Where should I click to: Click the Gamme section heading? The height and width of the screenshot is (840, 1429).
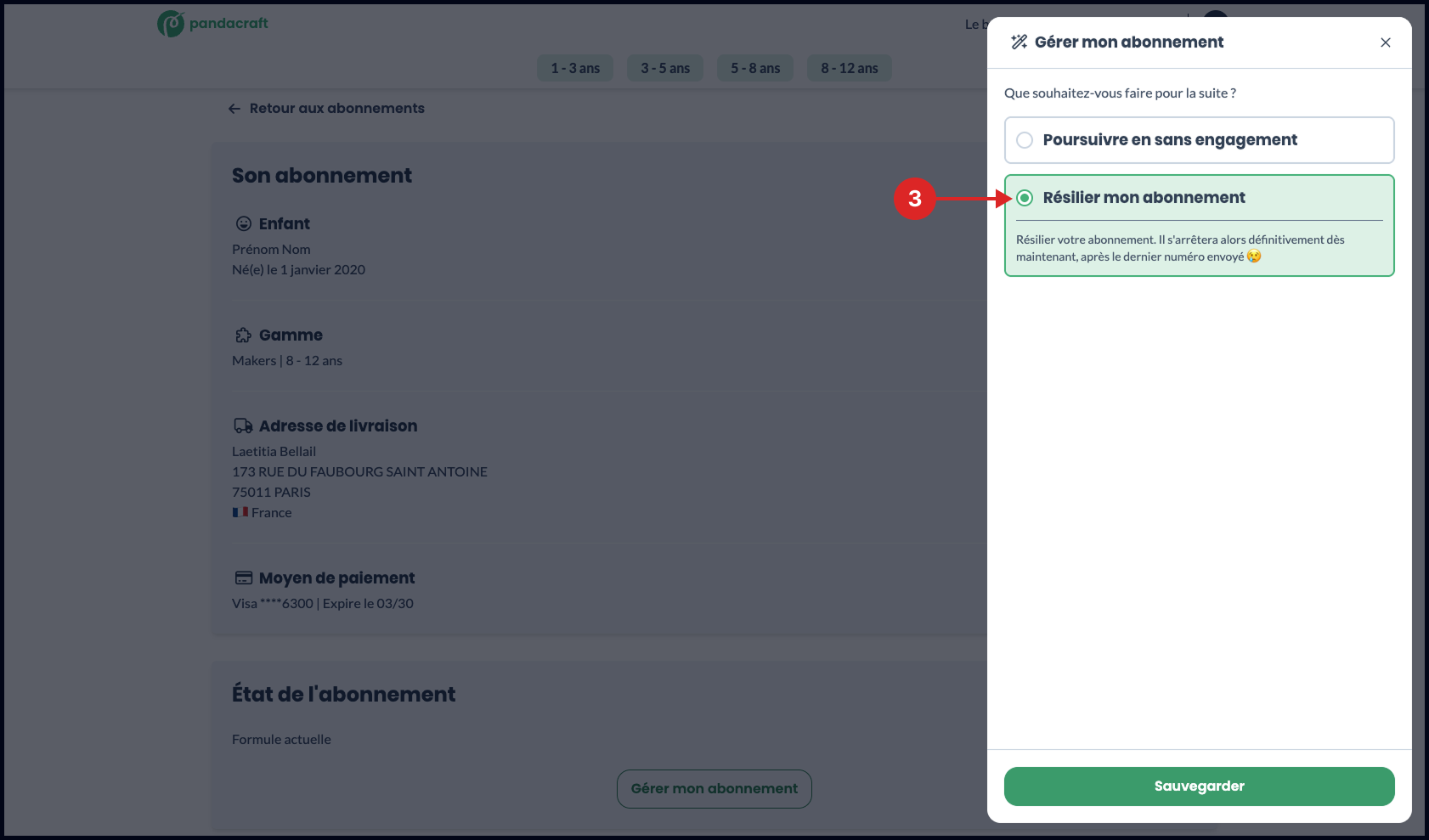click(x=291, y=335)
